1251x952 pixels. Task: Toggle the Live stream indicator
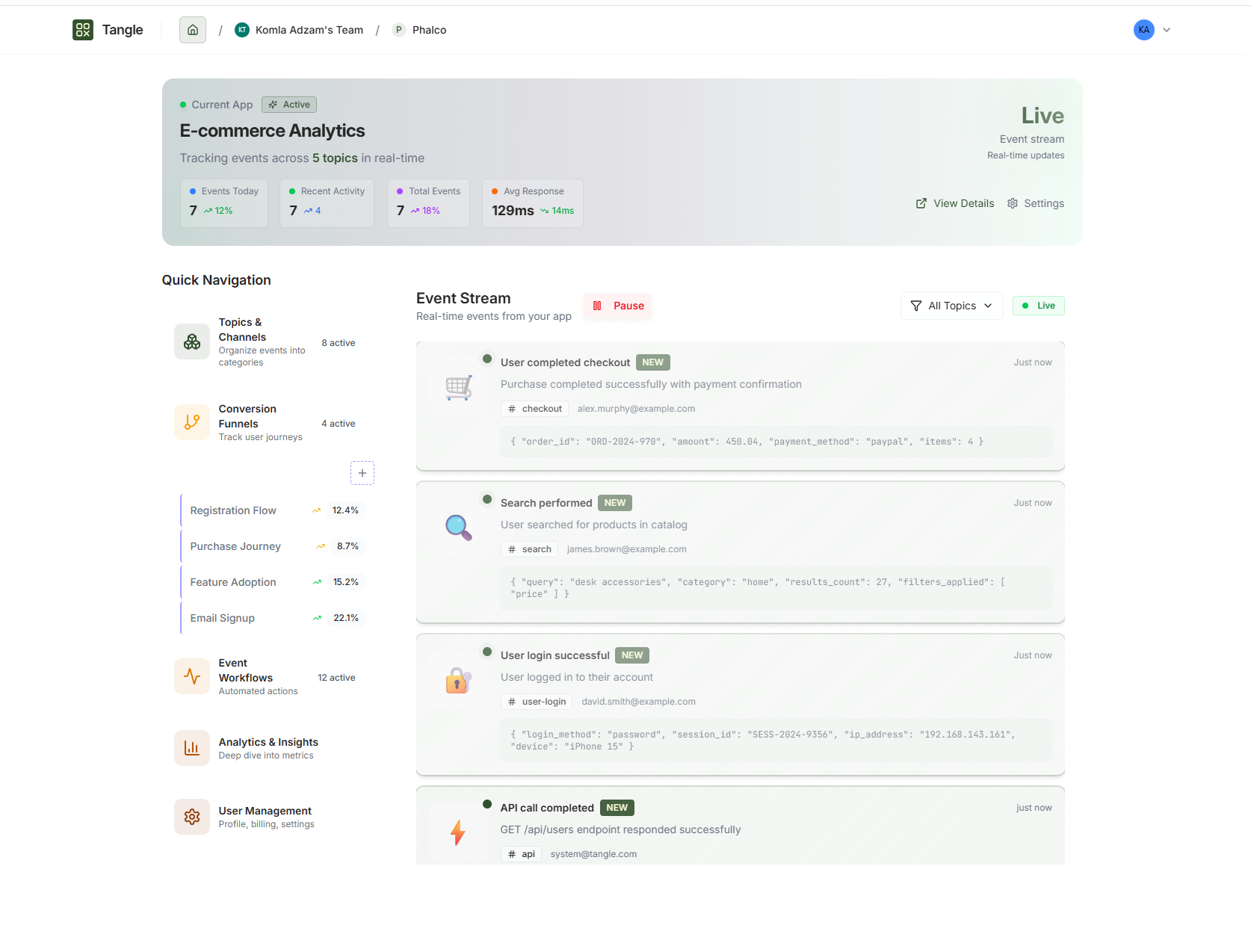(1039, 306)
